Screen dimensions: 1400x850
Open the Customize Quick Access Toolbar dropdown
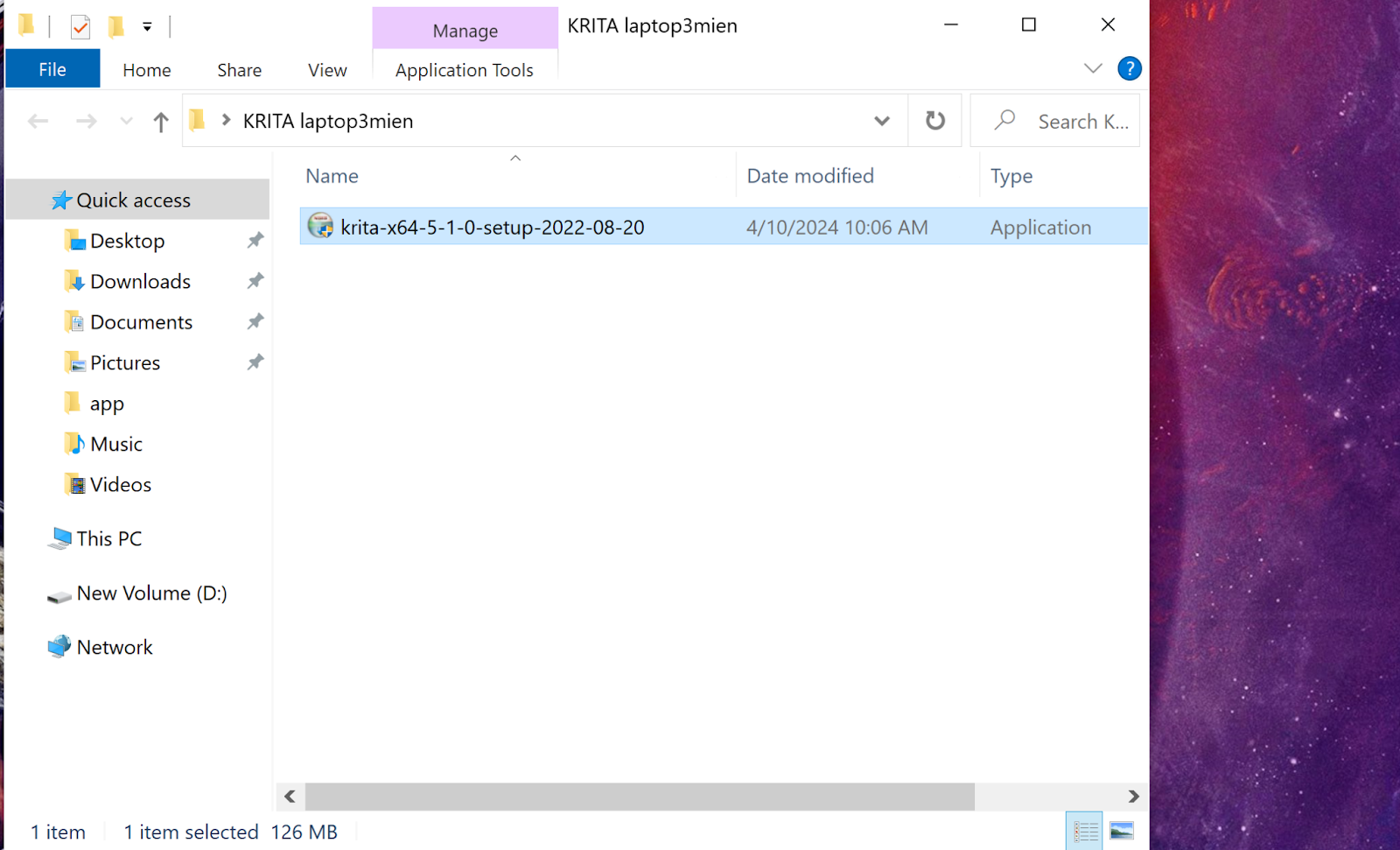[147, 27]
